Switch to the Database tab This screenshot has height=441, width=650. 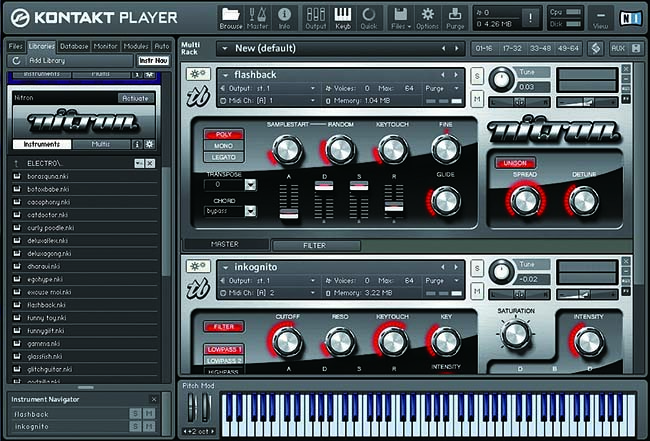tap(74, 46)
